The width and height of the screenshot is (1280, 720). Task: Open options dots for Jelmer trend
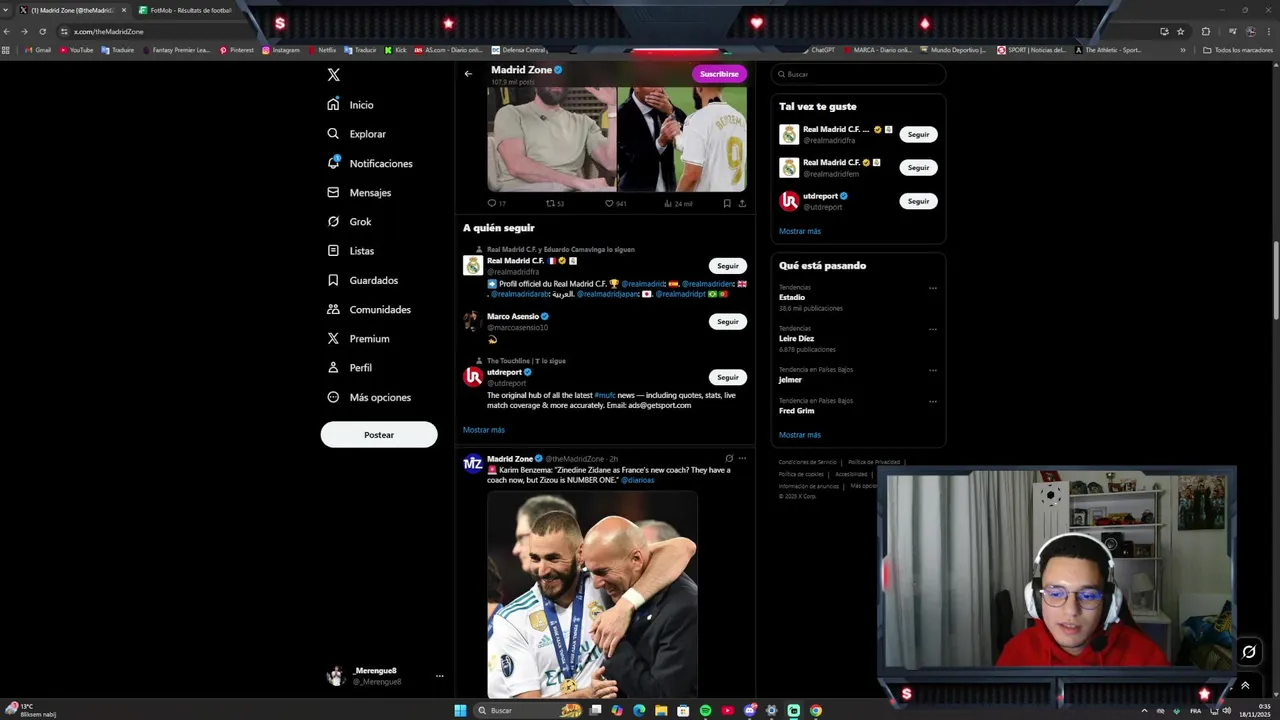point(933,370)
